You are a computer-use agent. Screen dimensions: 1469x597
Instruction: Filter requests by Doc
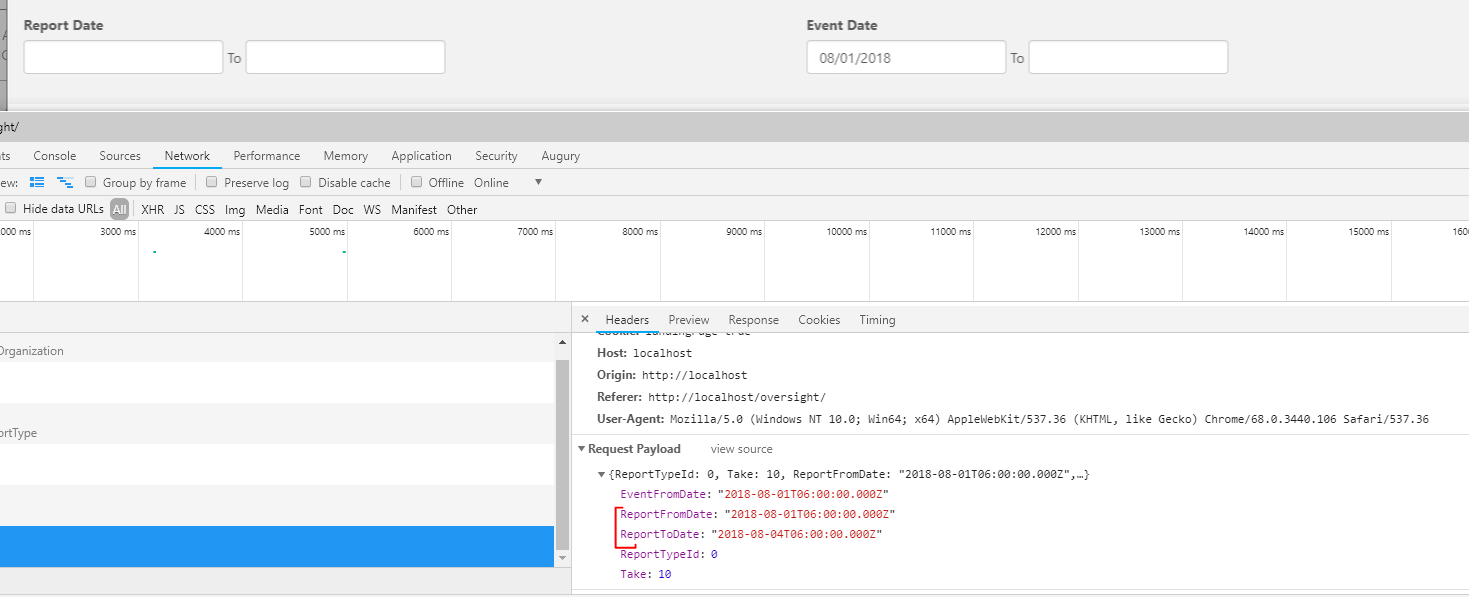[x=343, y=210]
